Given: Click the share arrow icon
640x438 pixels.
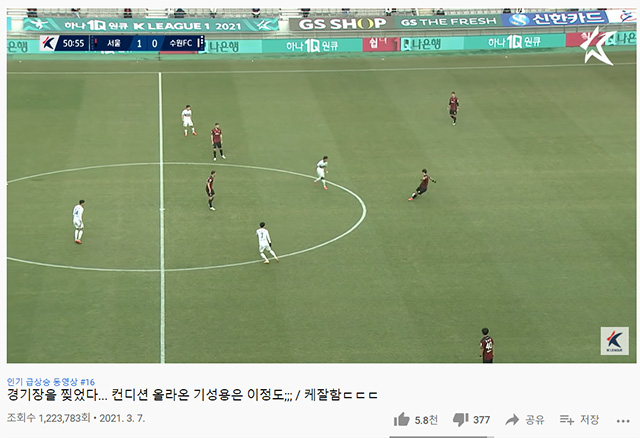Looking at the screenshot, I should tap(512, 420).
